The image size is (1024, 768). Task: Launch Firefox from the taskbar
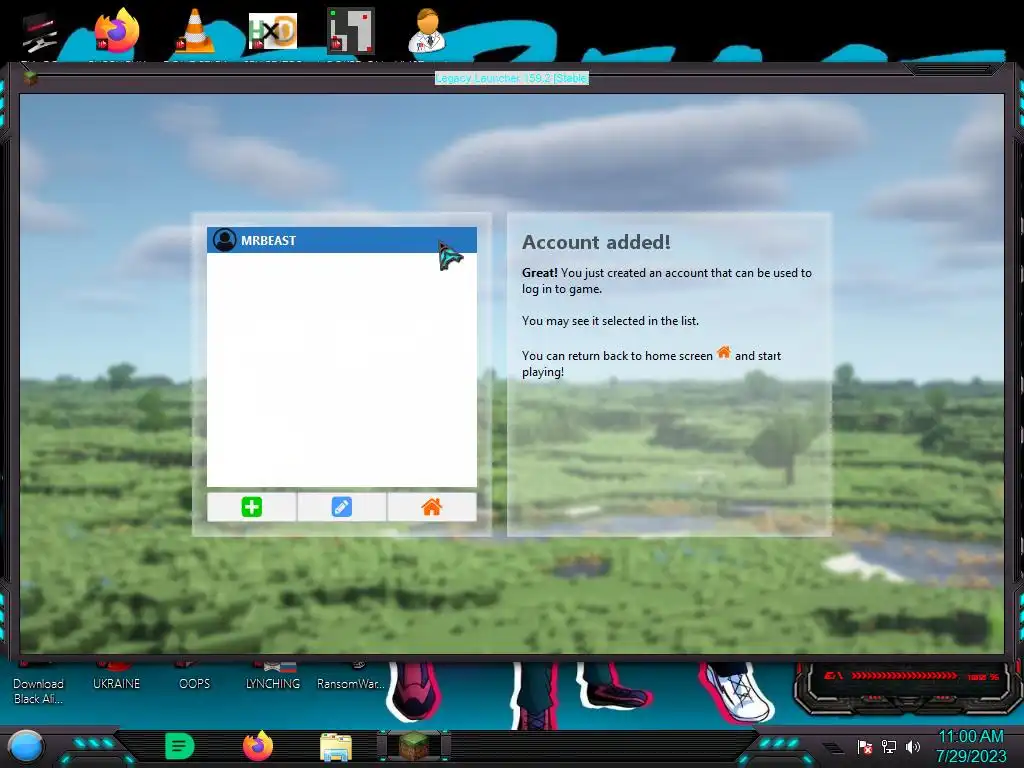258,746
